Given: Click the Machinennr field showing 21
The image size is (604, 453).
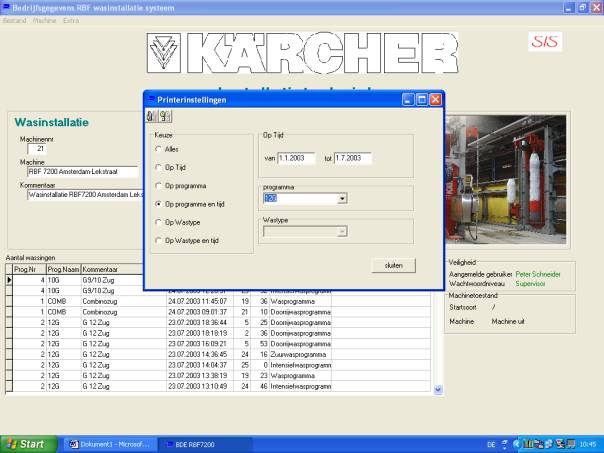Looking at the screenshot, I should point(37,149).
